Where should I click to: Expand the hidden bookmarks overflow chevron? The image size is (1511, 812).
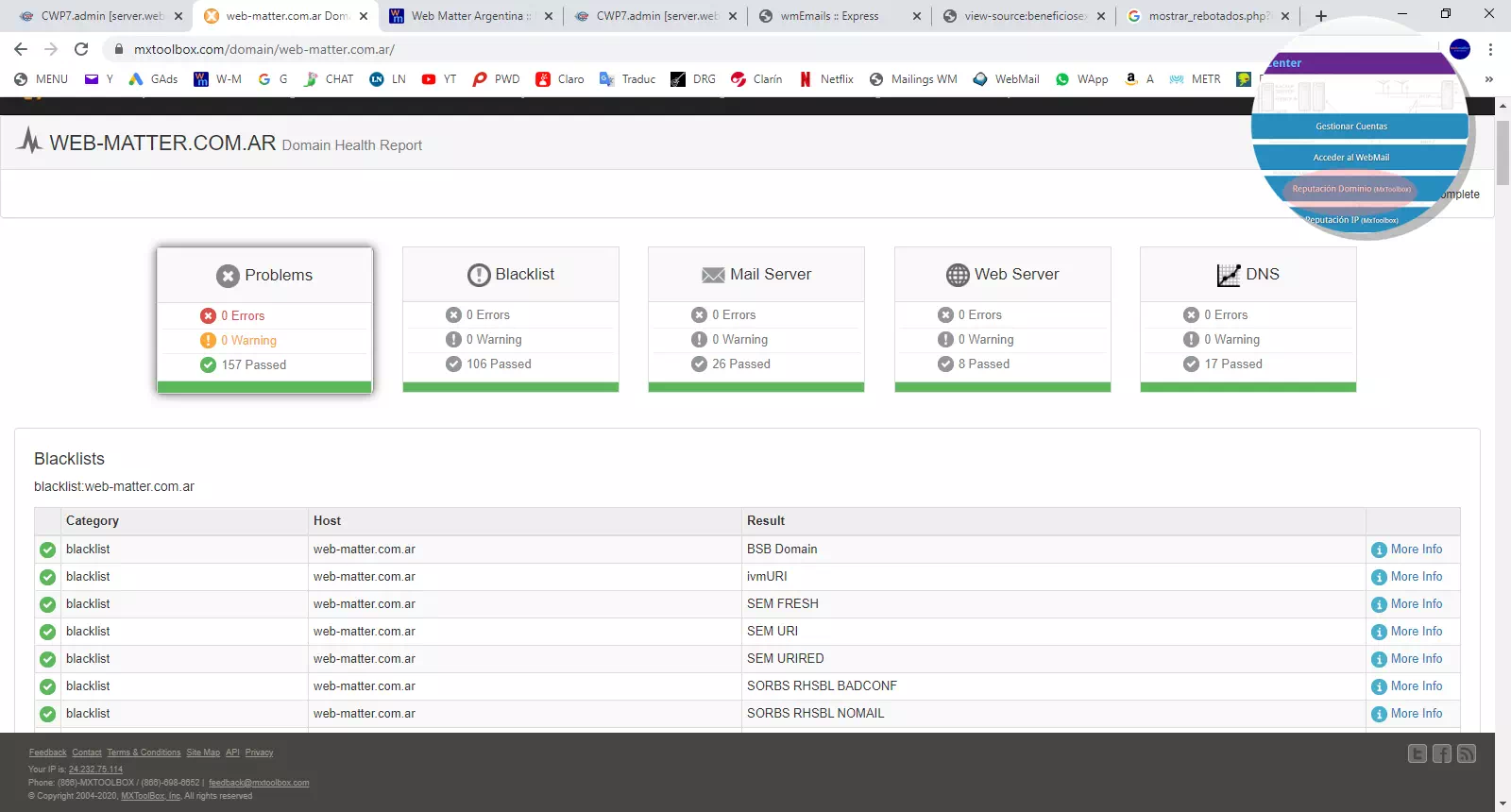click(1488, 79)
